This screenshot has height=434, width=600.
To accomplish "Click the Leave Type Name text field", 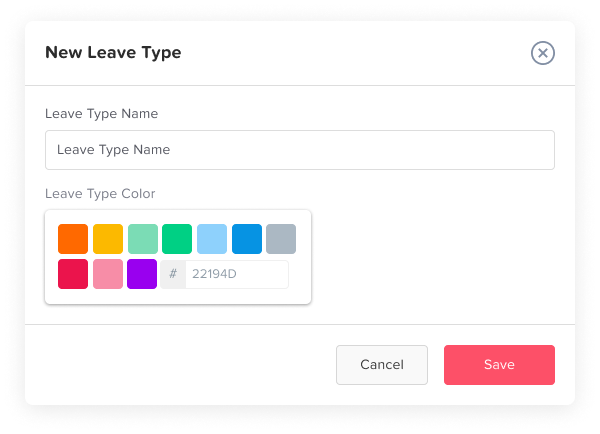I will click(x=299, y=150).
